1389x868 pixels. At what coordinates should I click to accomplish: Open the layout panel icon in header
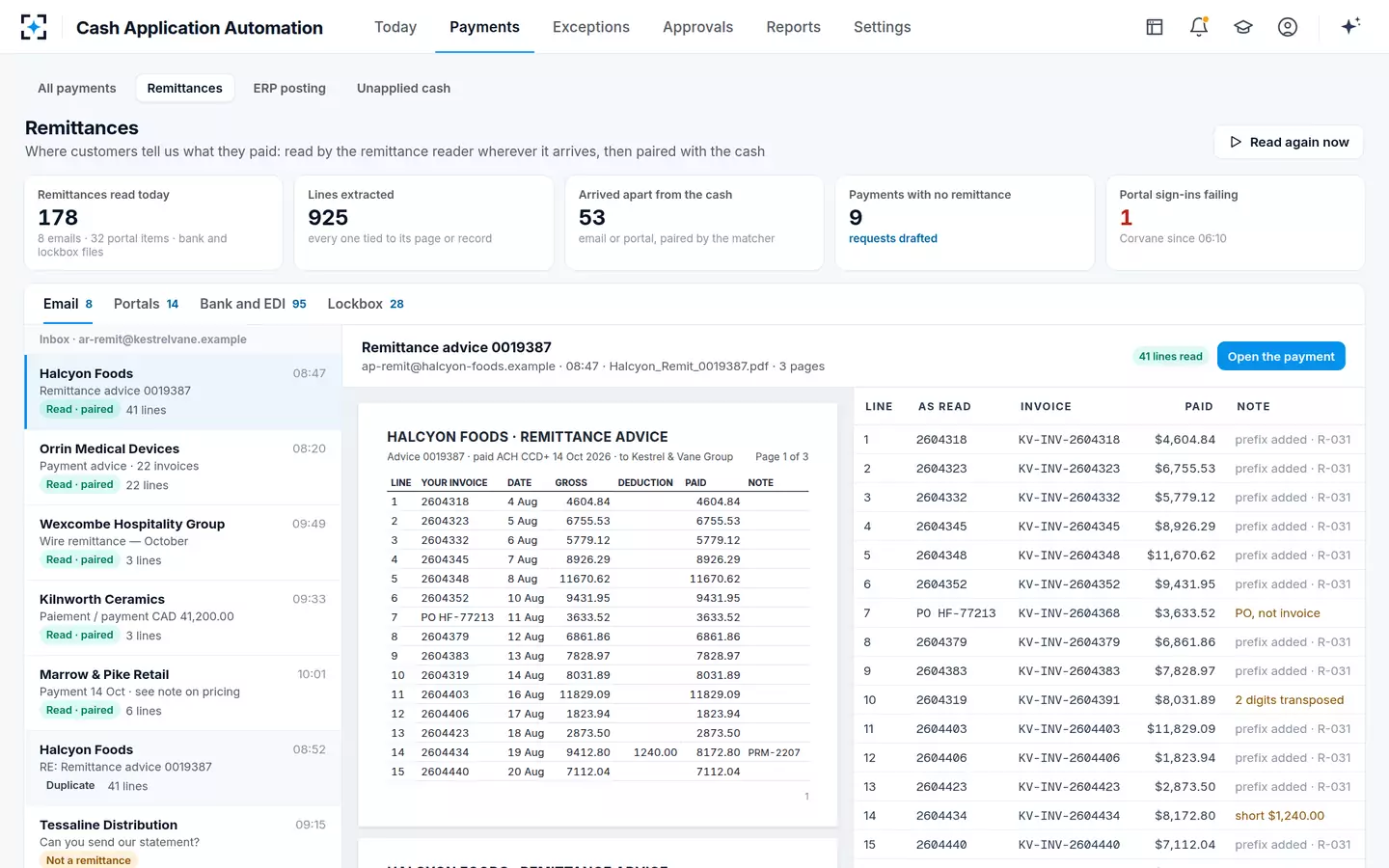pos(1155,27)
